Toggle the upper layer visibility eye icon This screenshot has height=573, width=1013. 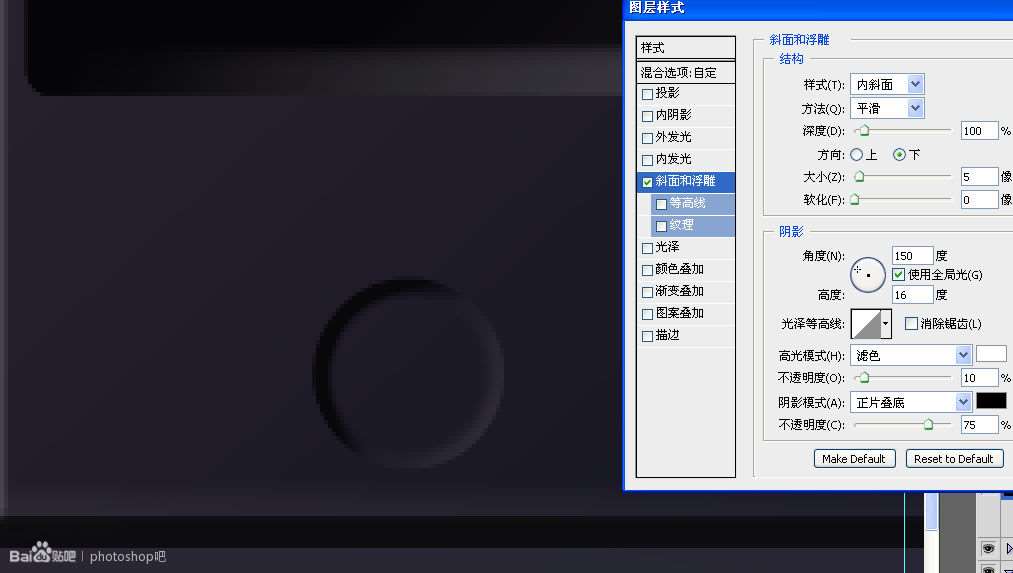tap(988, 548)
